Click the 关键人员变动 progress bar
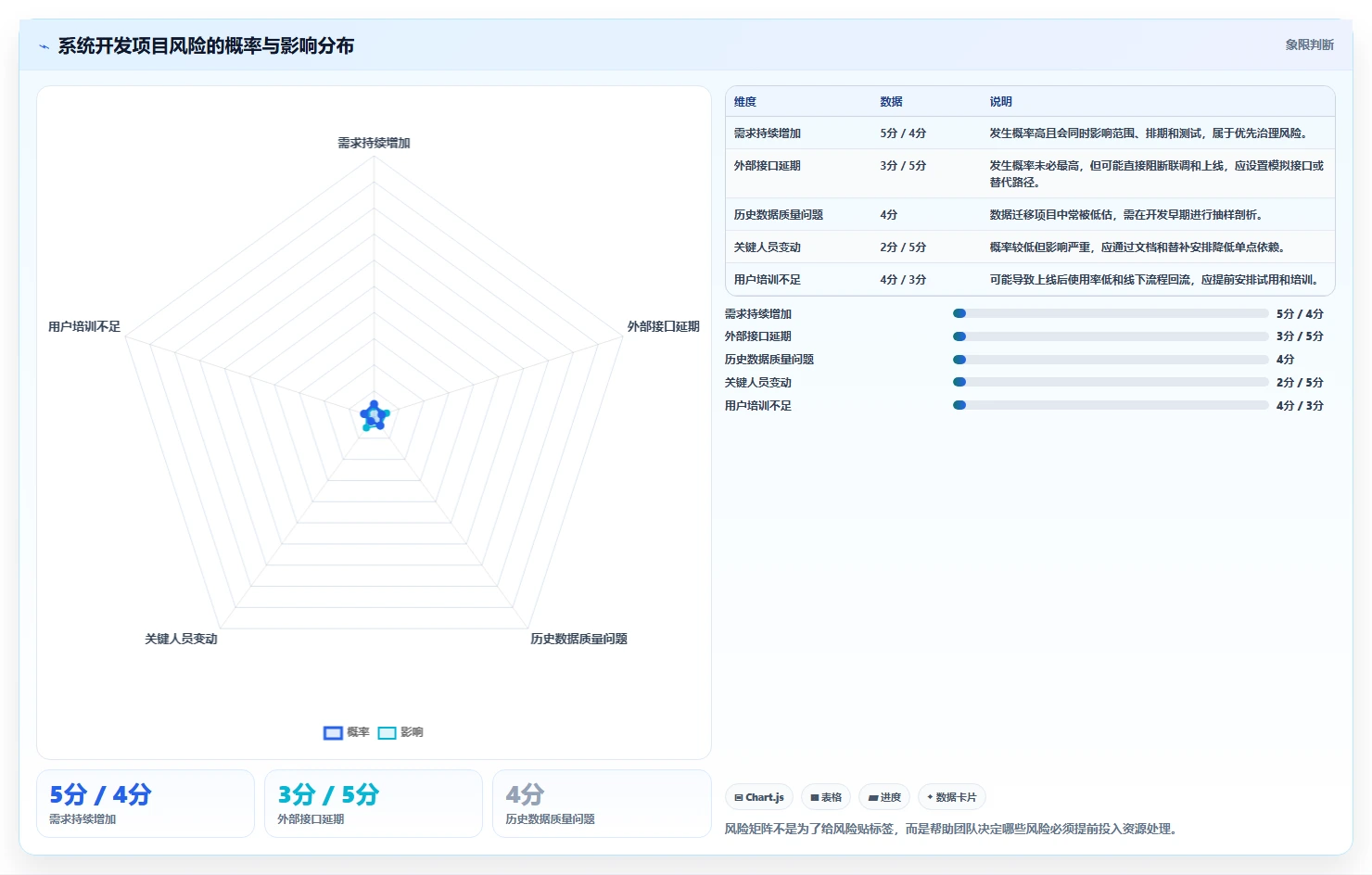The image size is (1372, 875). click(1111, 382)
